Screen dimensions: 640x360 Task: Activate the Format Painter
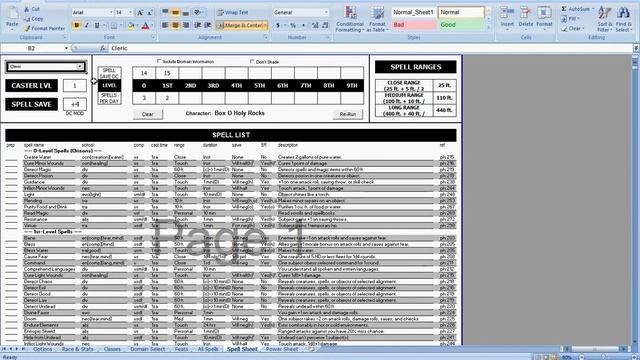[x=44, y=29]
